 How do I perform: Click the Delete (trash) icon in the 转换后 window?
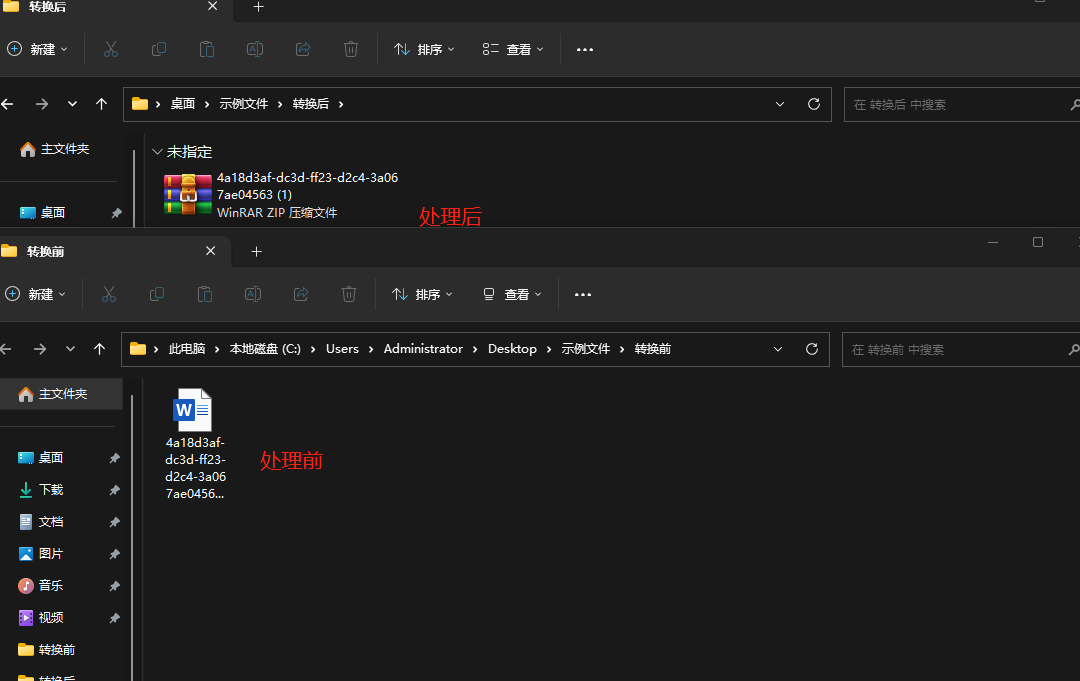[x=351, y=49]
